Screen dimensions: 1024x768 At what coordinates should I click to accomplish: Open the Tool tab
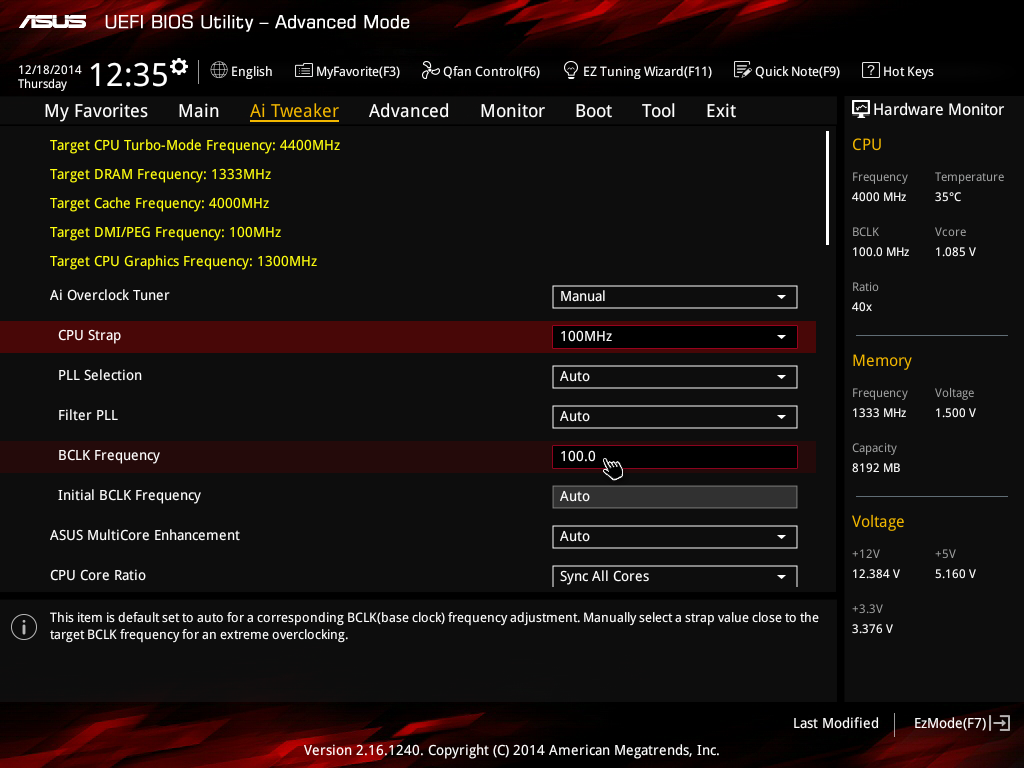point(658,111)
